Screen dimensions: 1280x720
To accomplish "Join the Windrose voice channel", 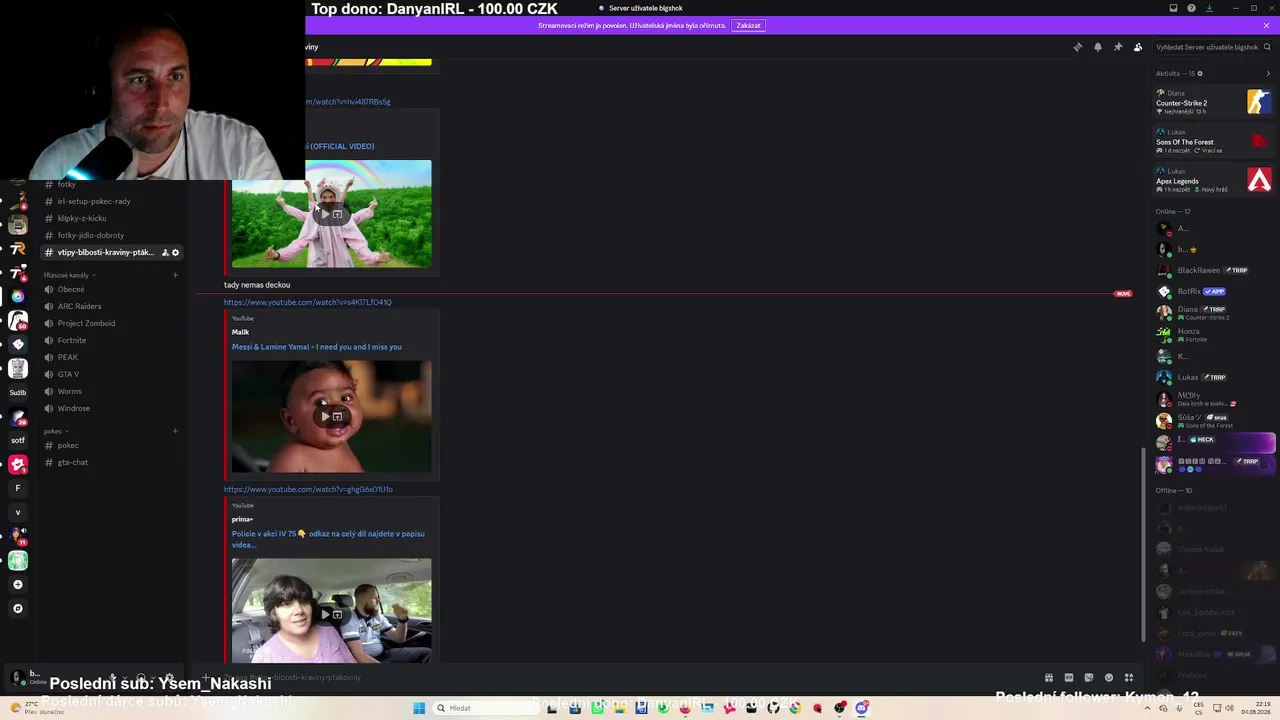I will 111,408.
